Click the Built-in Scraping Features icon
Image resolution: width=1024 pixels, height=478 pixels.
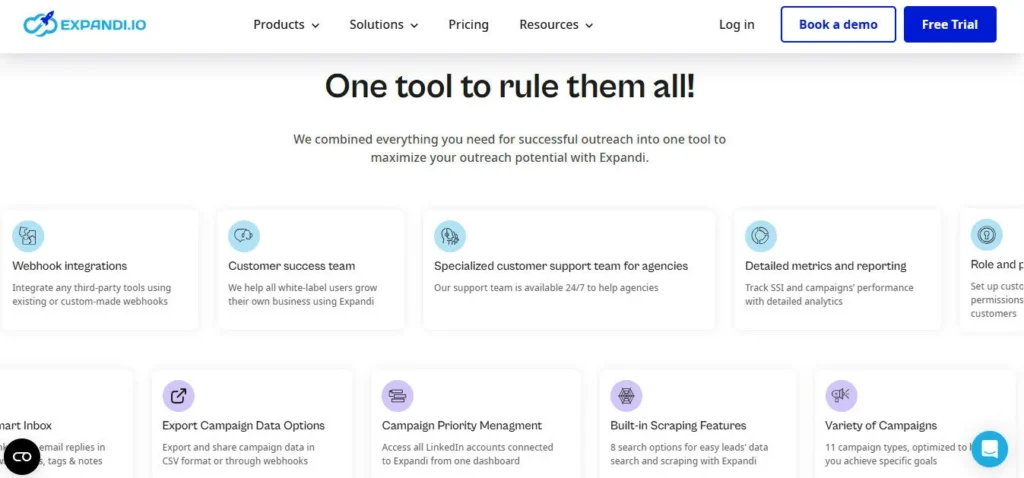[x=626, y=396]
